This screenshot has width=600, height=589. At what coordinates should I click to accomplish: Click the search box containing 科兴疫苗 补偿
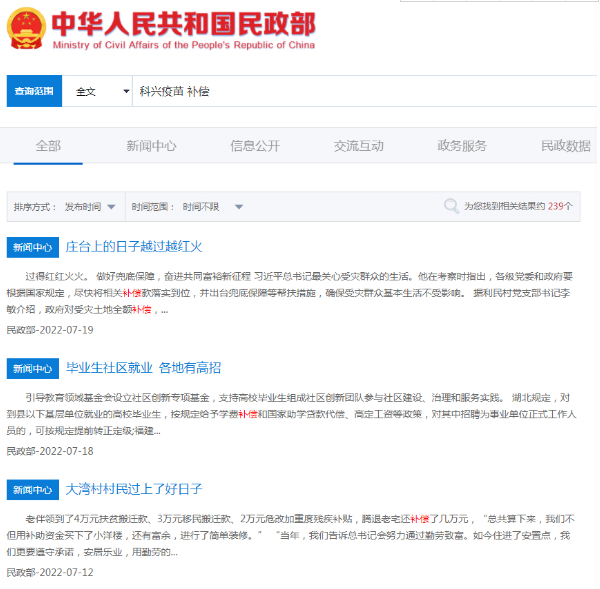(x=360, y=91)
